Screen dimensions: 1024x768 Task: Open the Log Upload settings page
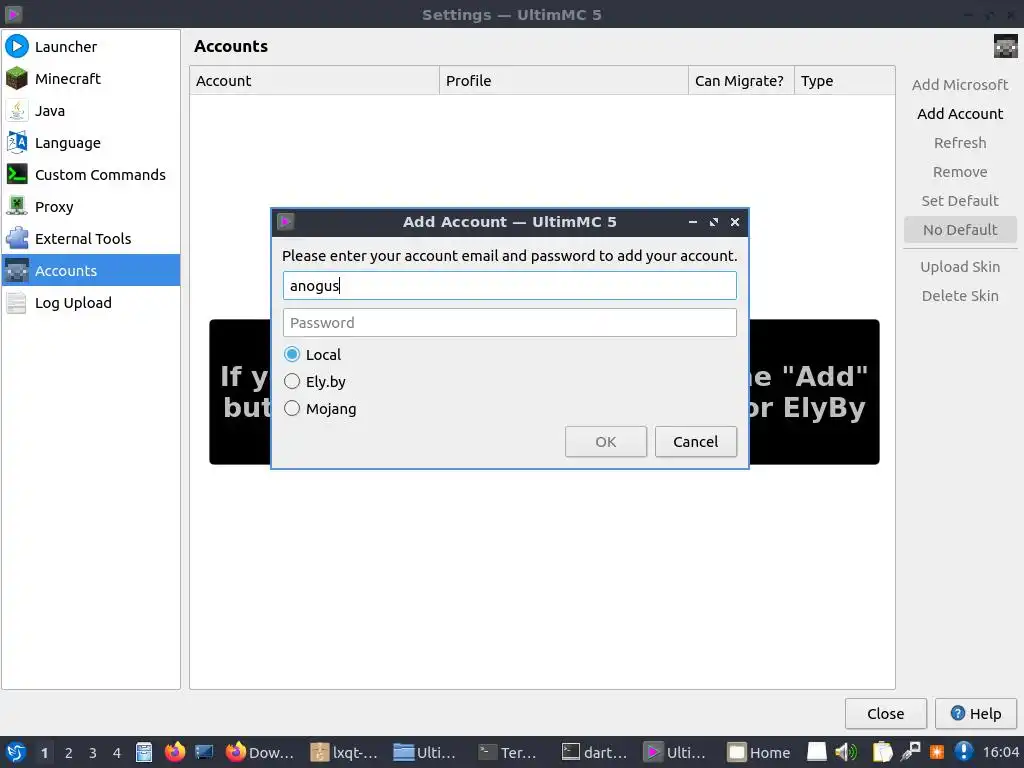[x=91, y=302]
